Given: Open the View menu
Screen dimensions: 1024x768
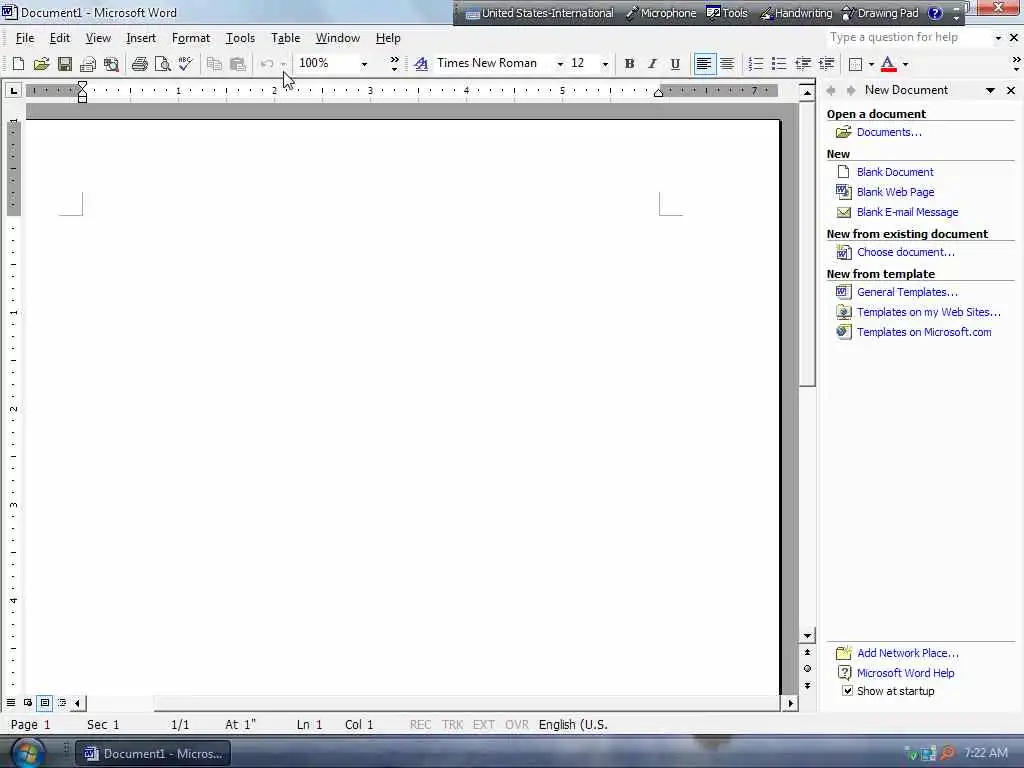Looking at the screenshot, I should 98,38.
